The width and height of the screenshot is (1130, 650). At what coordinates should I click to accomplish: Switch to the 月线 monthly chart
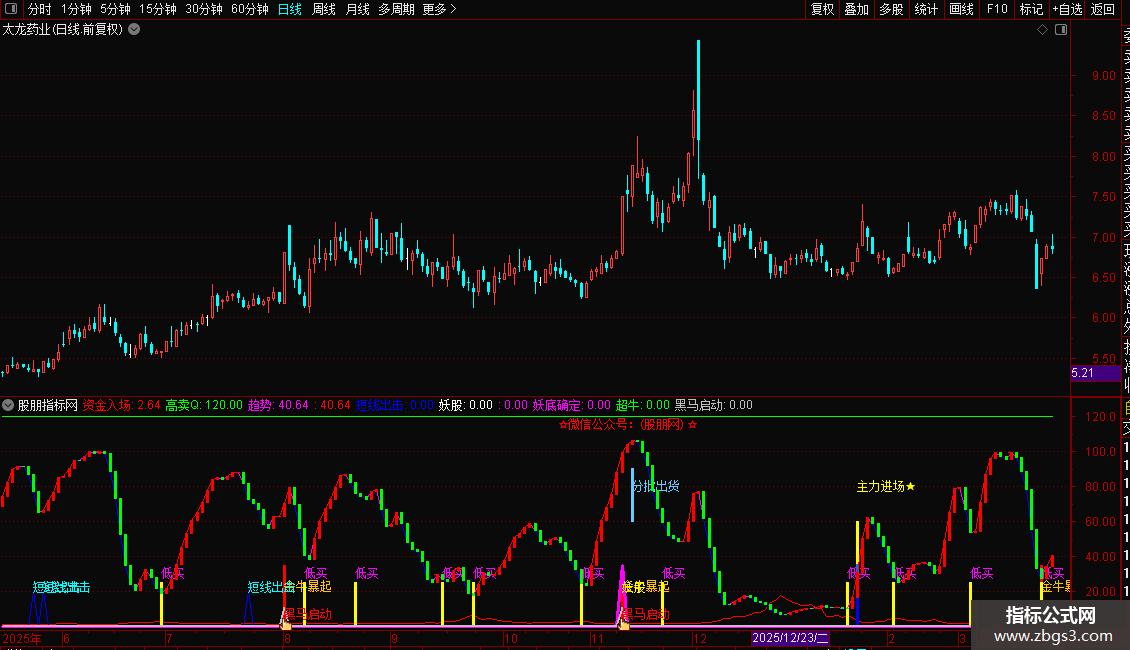(357, 9)
